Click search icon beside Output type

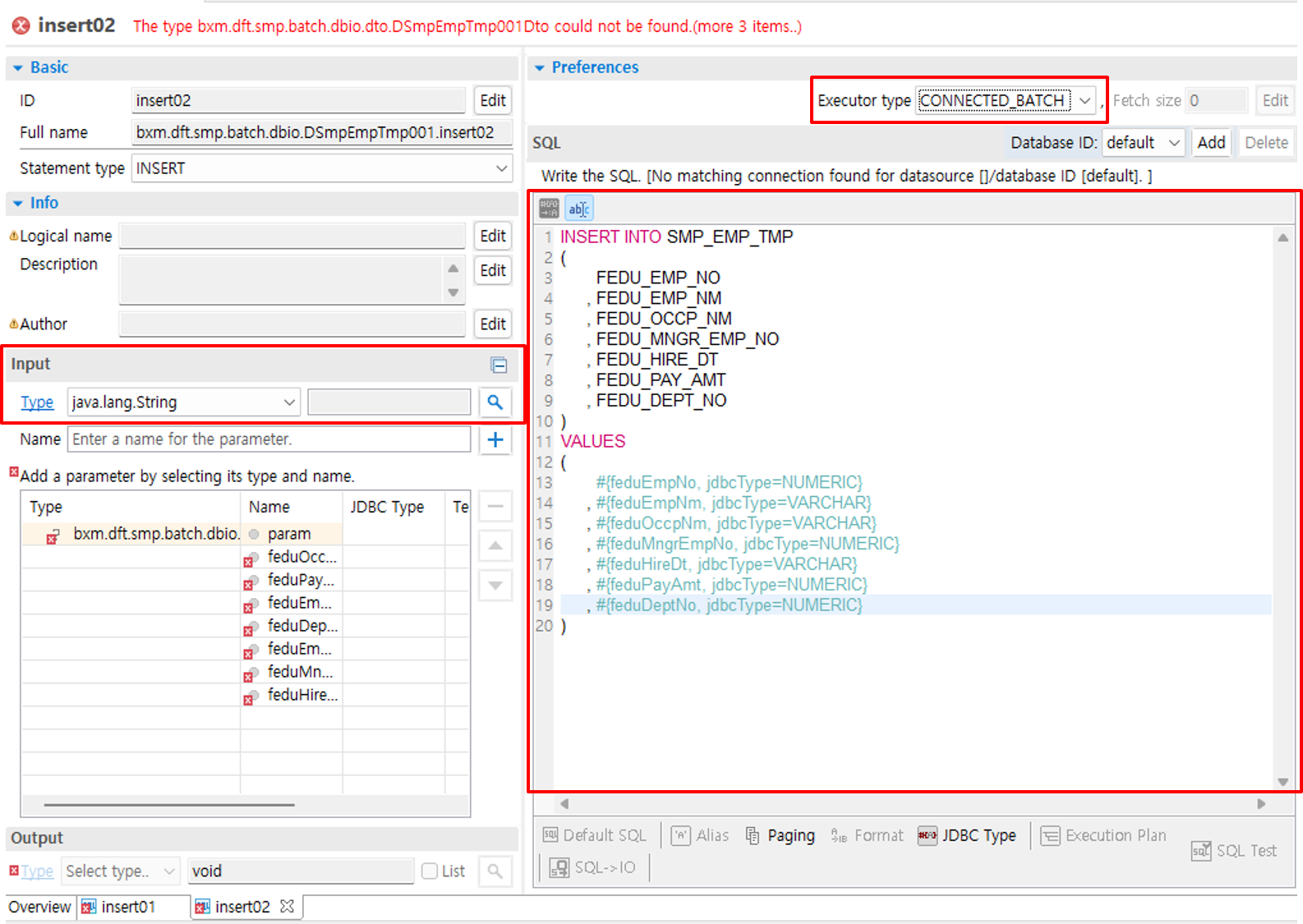495,871
